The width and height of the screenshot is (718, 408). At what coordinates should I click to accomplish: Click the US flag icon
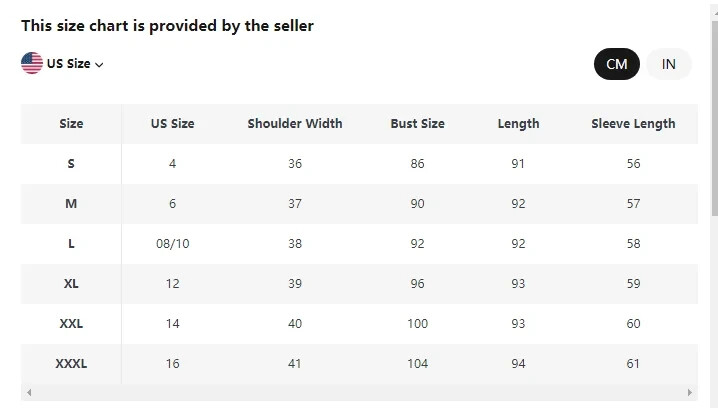(32, 63)
